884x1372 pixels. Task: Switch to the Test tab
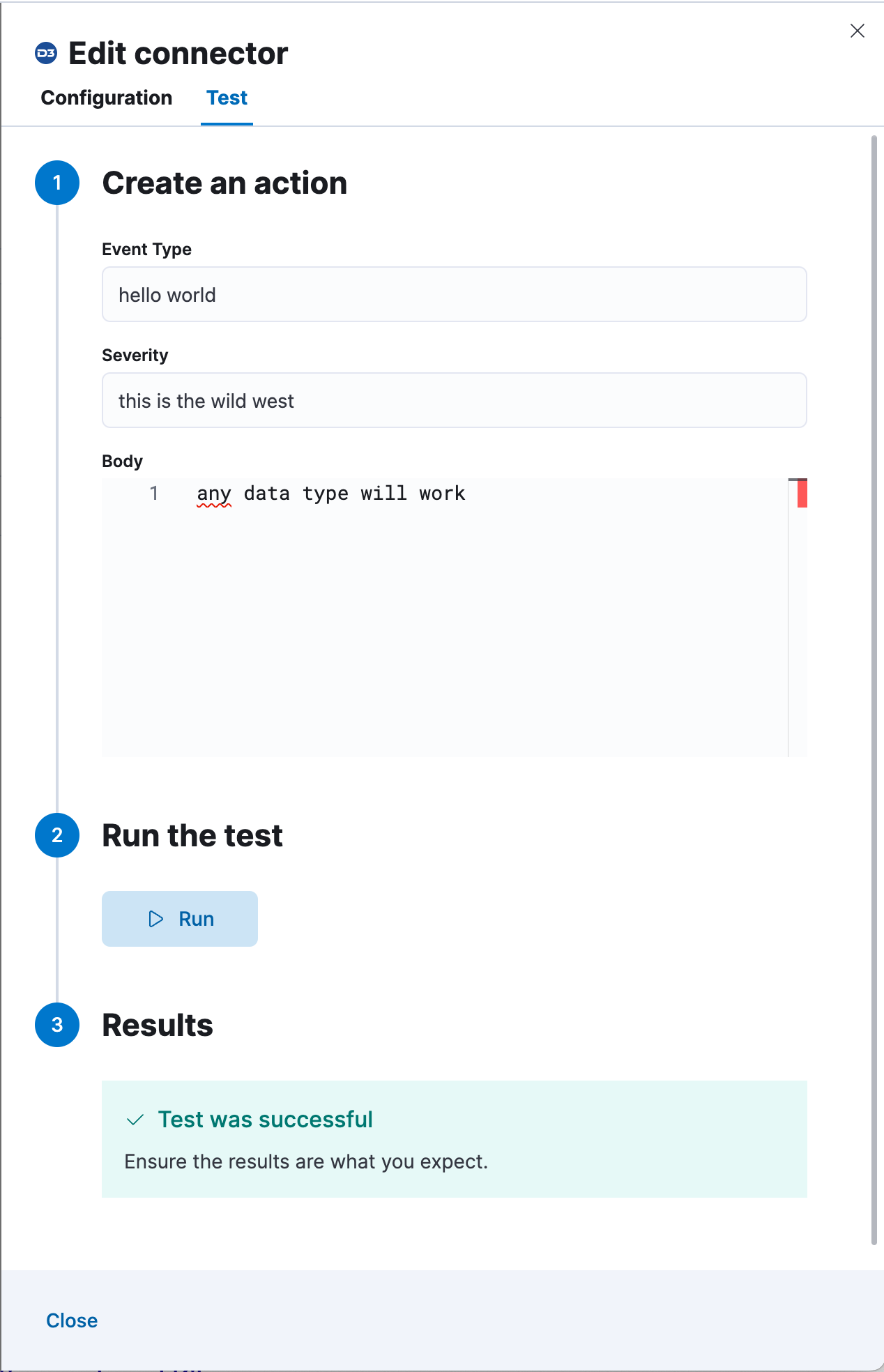pos(226,98)
